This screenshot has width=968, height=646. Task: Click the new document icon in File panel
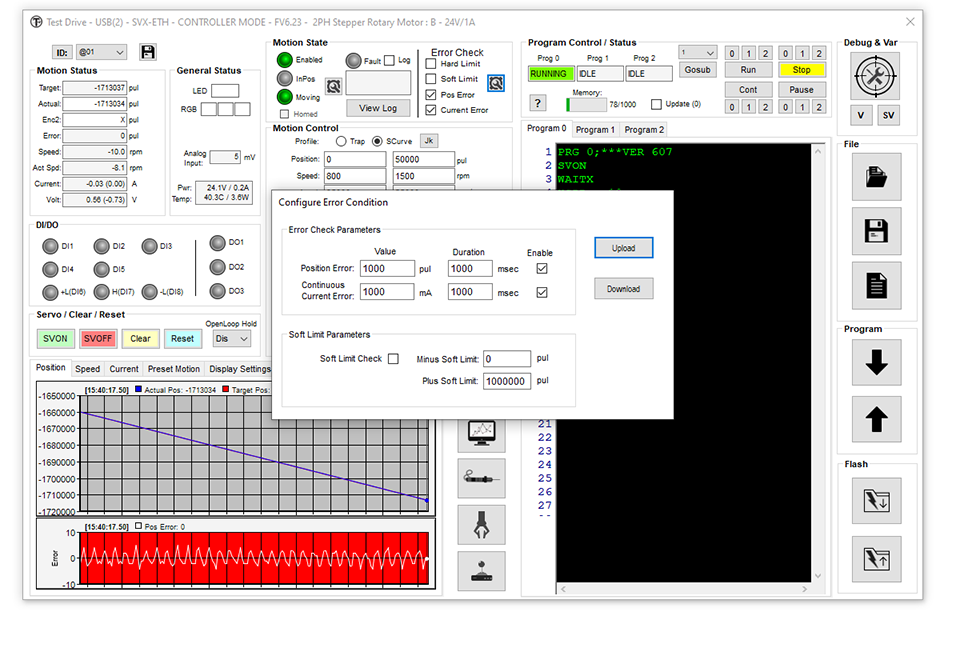point(876,286)
